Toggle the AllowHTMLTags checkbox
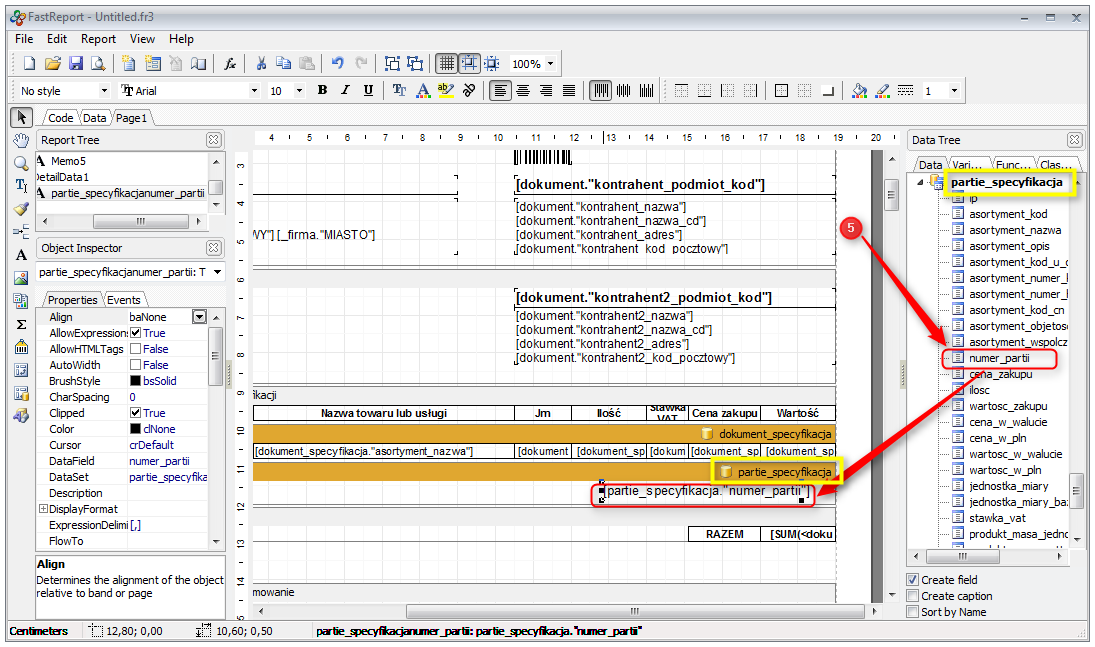This screenshot has width=1095, height=647. [136, 349]
